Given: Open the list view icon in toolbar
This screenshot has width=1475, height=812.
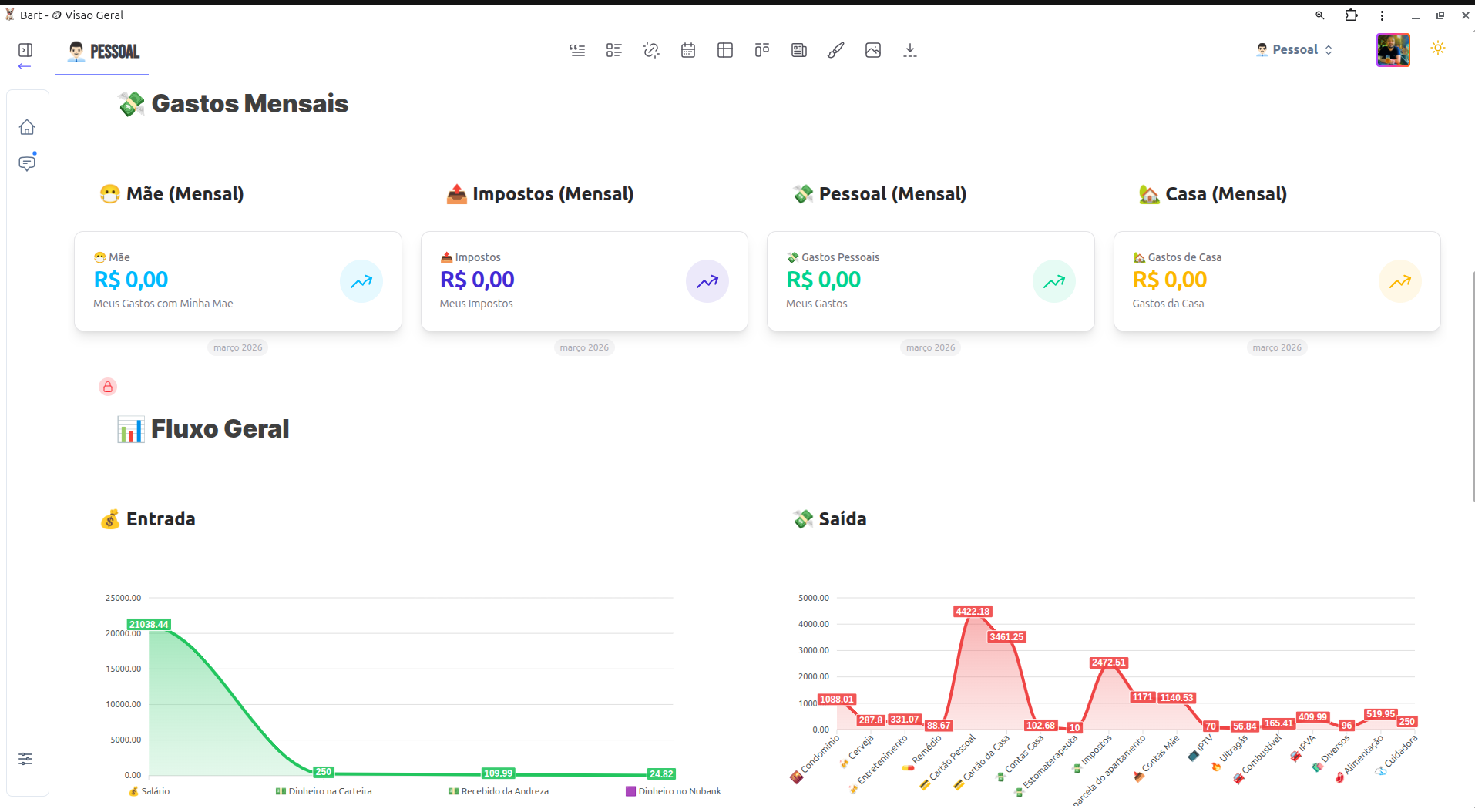Looking at the screenshot, I should [614, 51].
